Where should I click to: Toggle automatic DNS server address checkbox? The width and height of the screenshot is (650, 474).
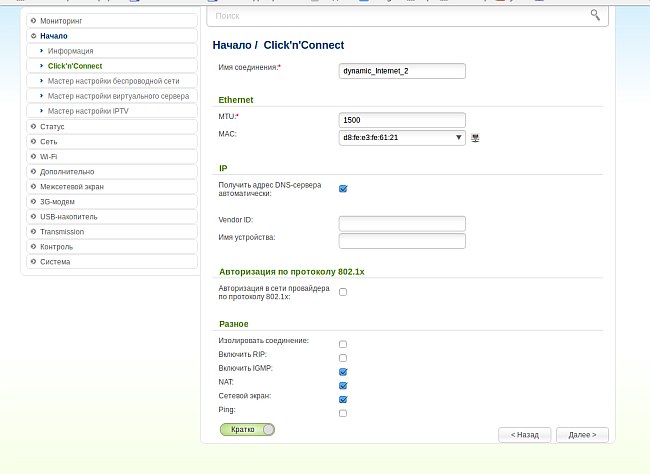[x=343, y=188]
